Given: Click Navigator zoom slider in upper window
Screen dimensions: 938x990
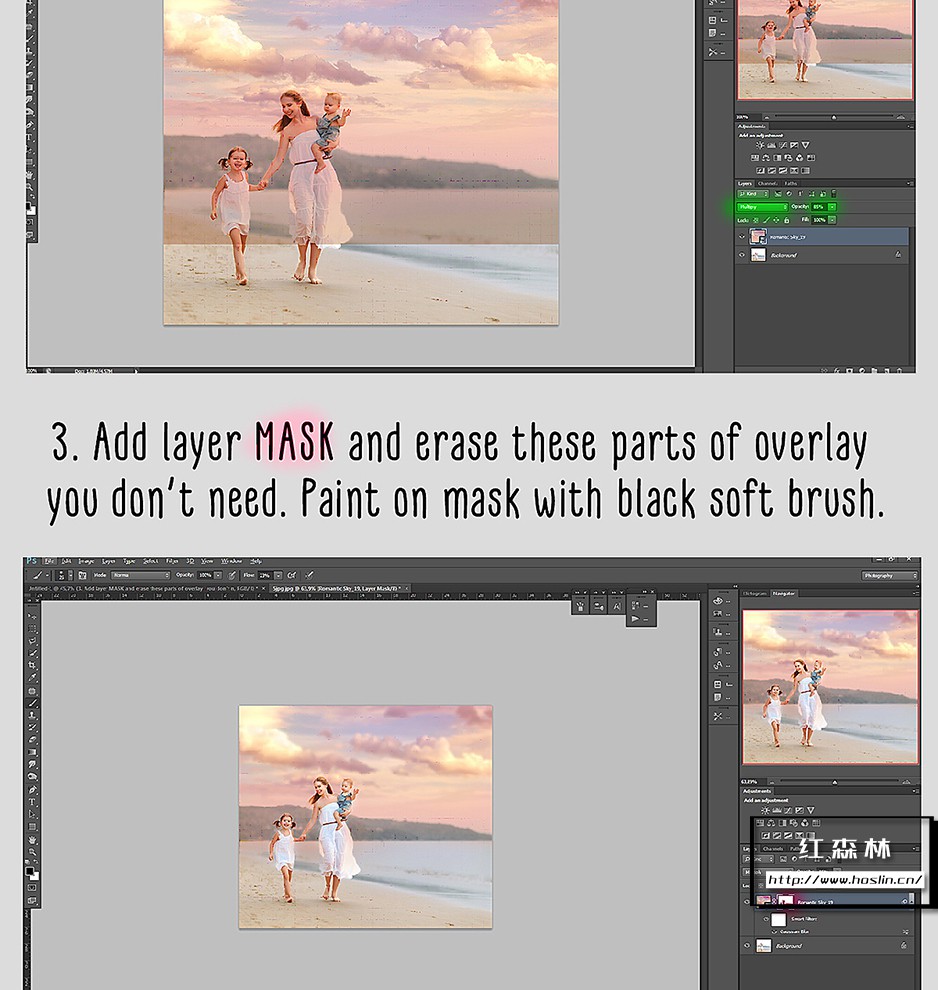Looking at the screenshot, I should click(x=833, y=117).
